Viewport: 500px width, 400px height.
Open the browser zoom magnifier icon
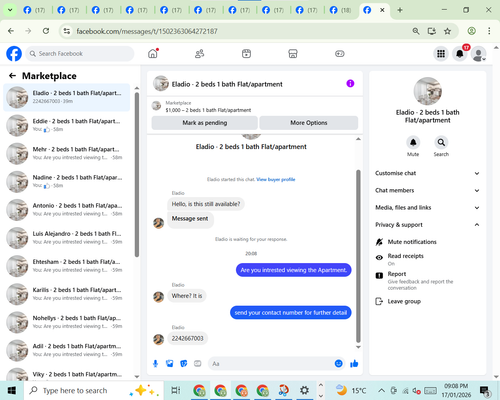416,31
